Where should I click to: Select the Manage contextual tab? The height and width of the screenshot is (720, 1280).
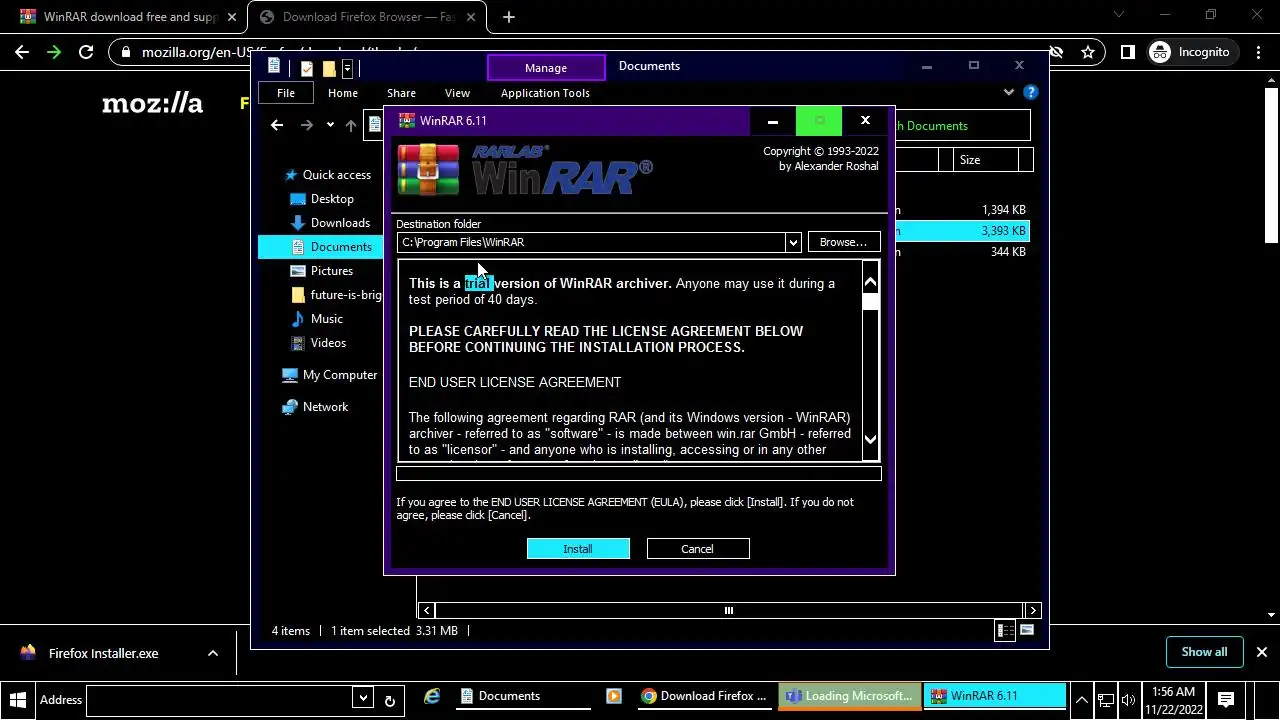coord(546,68)
